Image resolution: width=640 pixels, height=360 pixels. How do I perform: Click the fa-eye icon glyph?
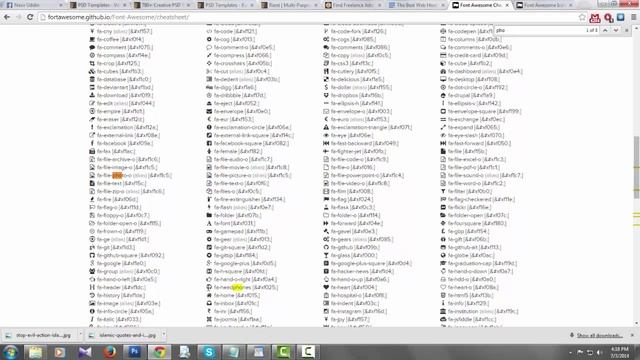(x=326, y=136)
